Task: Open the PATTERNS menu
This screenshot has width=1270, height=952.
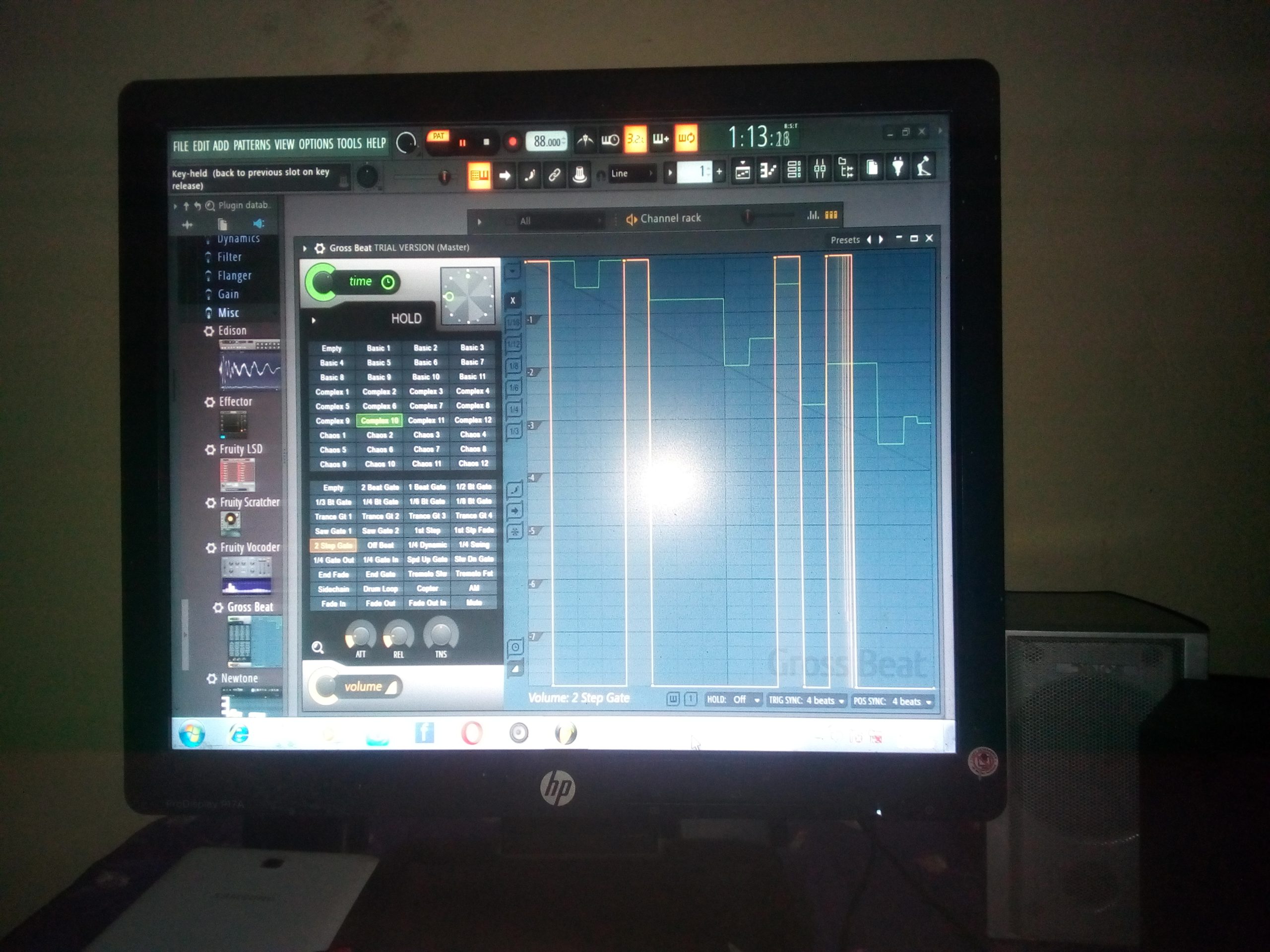Action: [x=252, y=145]
